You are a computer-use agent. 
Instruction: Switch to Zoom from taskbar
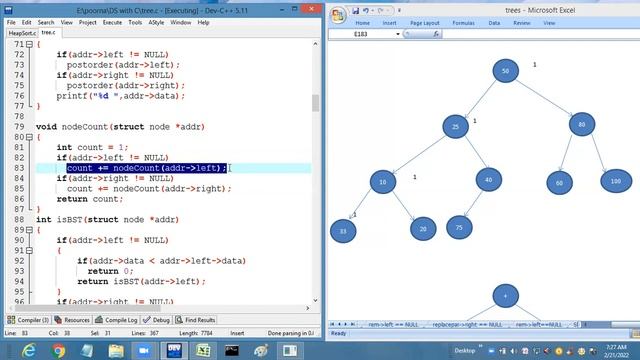(x=144, y=351)
